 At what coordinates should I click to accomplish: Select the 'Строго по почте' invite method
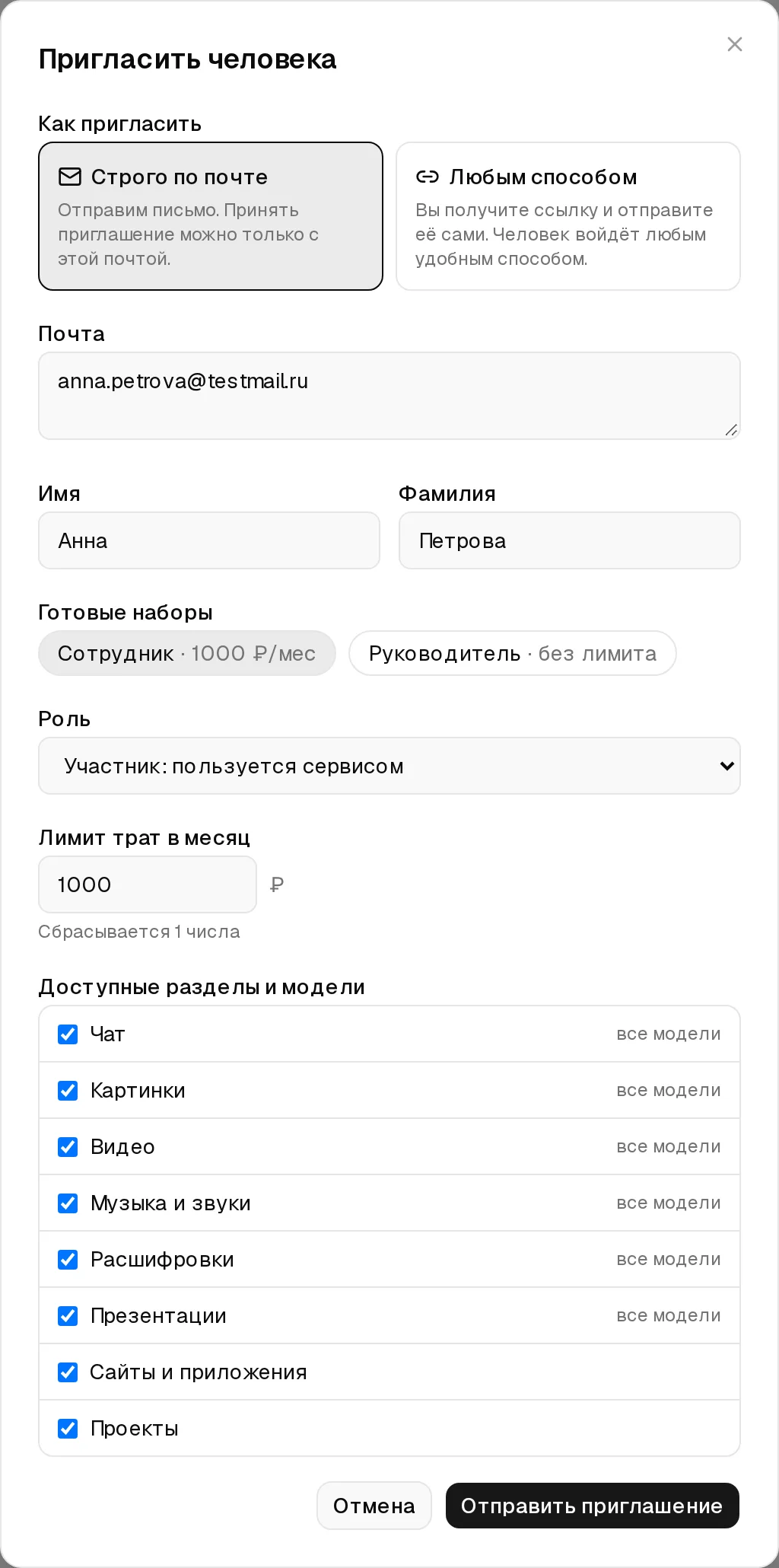(x=211, y=216)
